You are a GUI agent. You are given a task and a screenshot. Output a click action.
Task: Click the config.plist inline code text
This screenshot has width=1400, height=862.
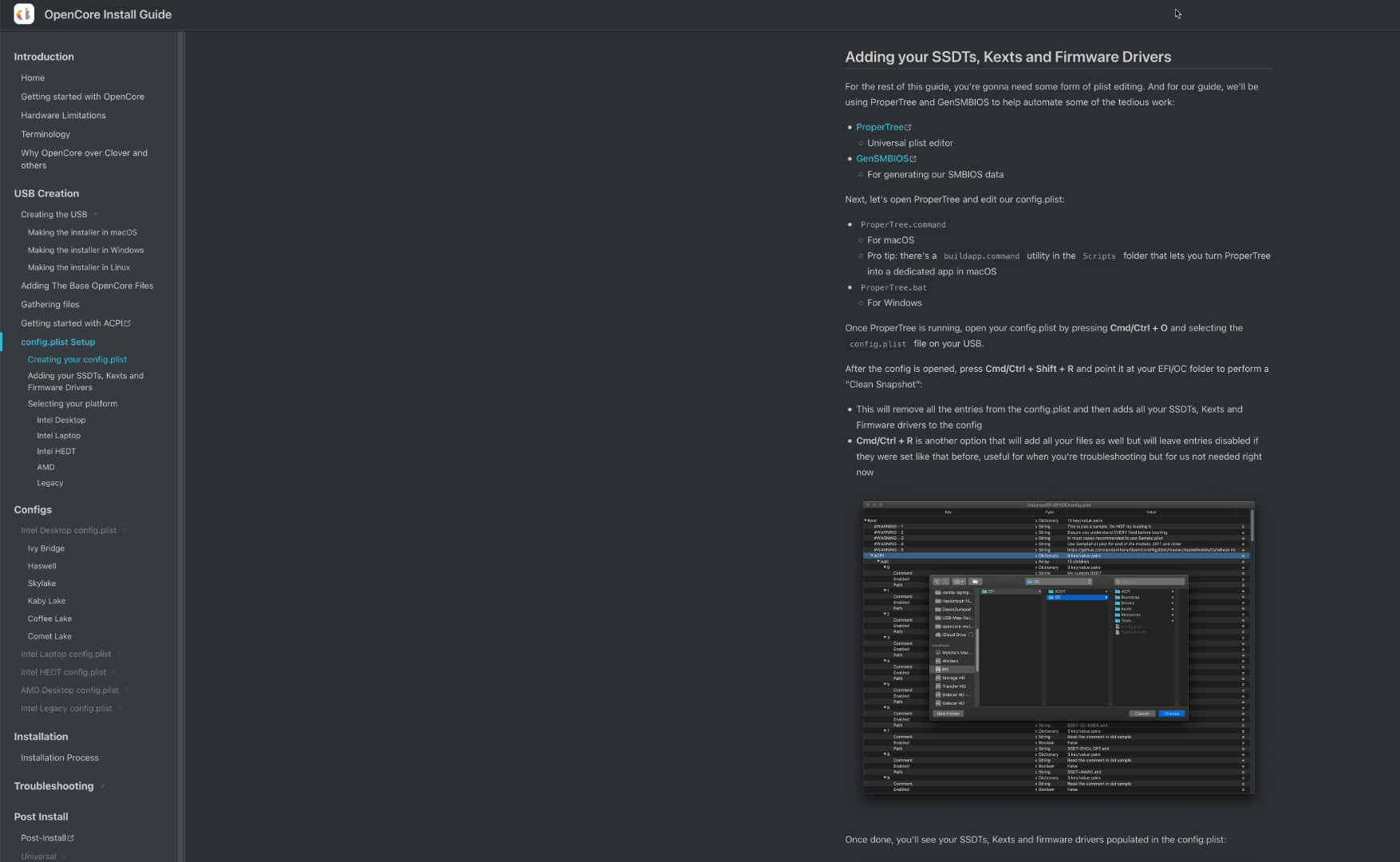pos(877,344)
